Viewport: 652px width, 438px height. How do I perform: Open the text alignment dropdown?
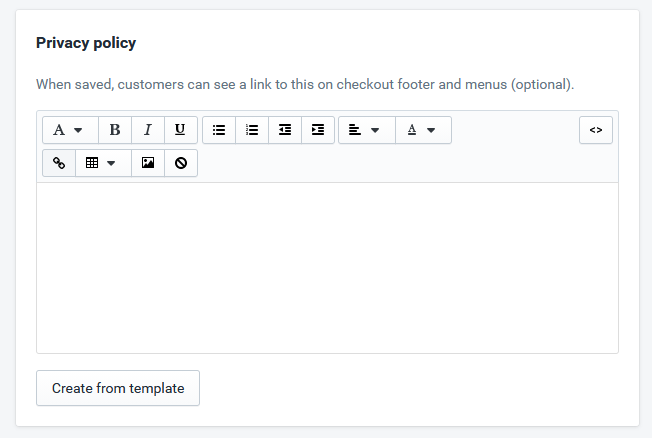367,130
